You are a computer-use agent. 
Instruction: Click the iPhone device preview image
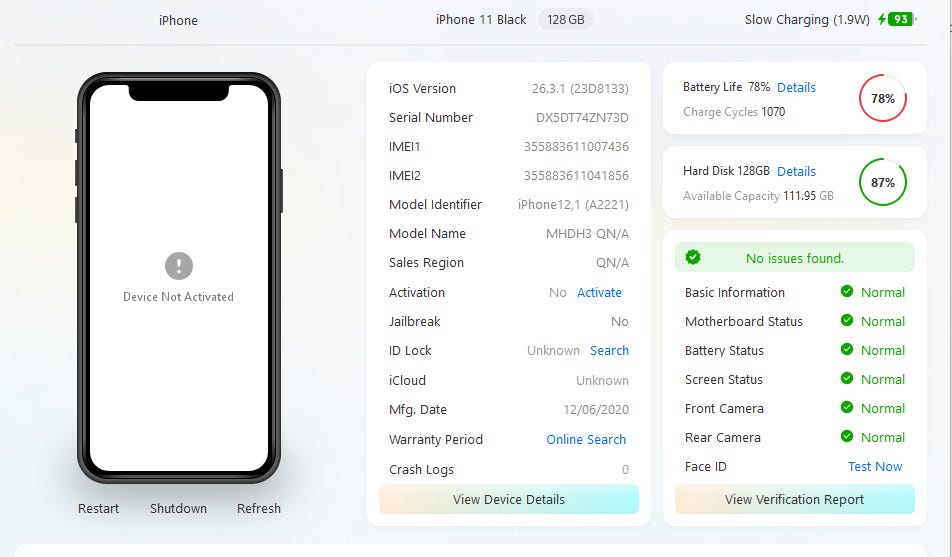pyautogui.click(x=178, y=278)
